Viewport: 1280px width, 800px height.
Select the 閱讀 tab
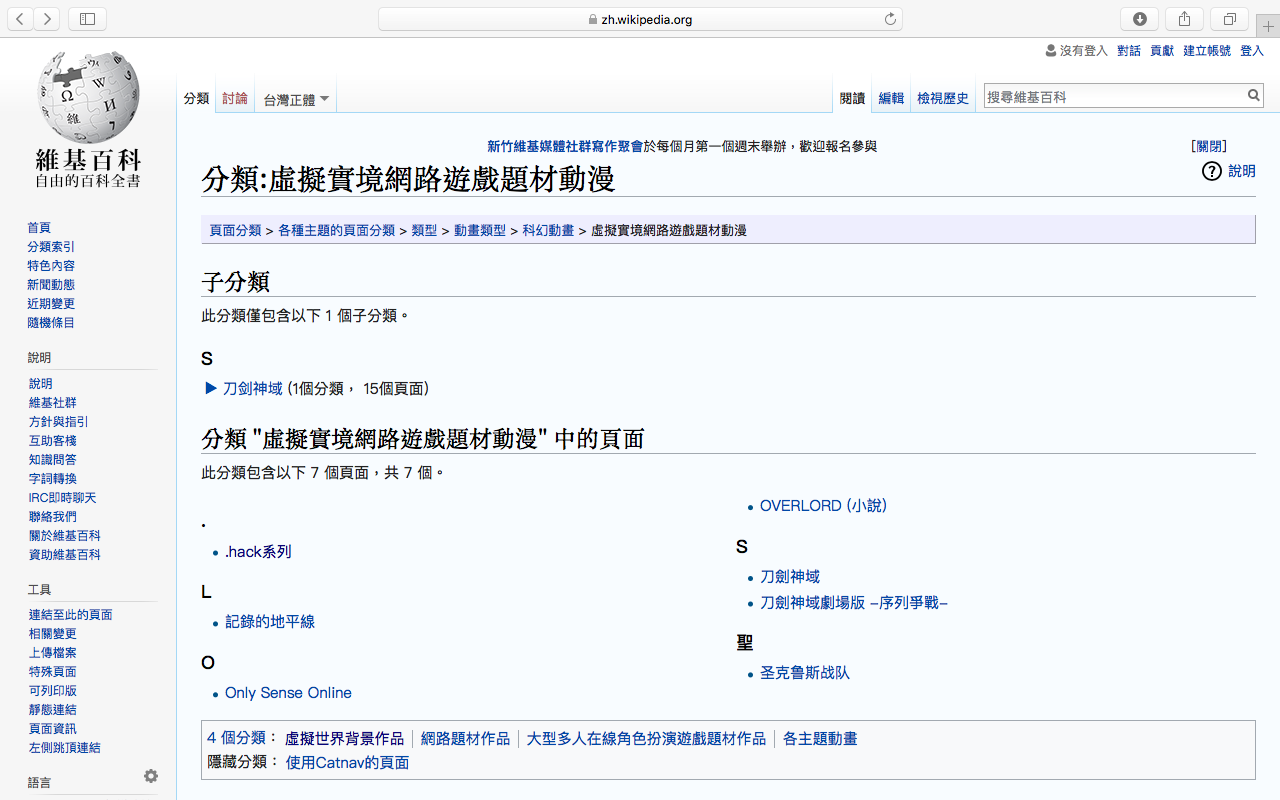[x=852, y=98]
